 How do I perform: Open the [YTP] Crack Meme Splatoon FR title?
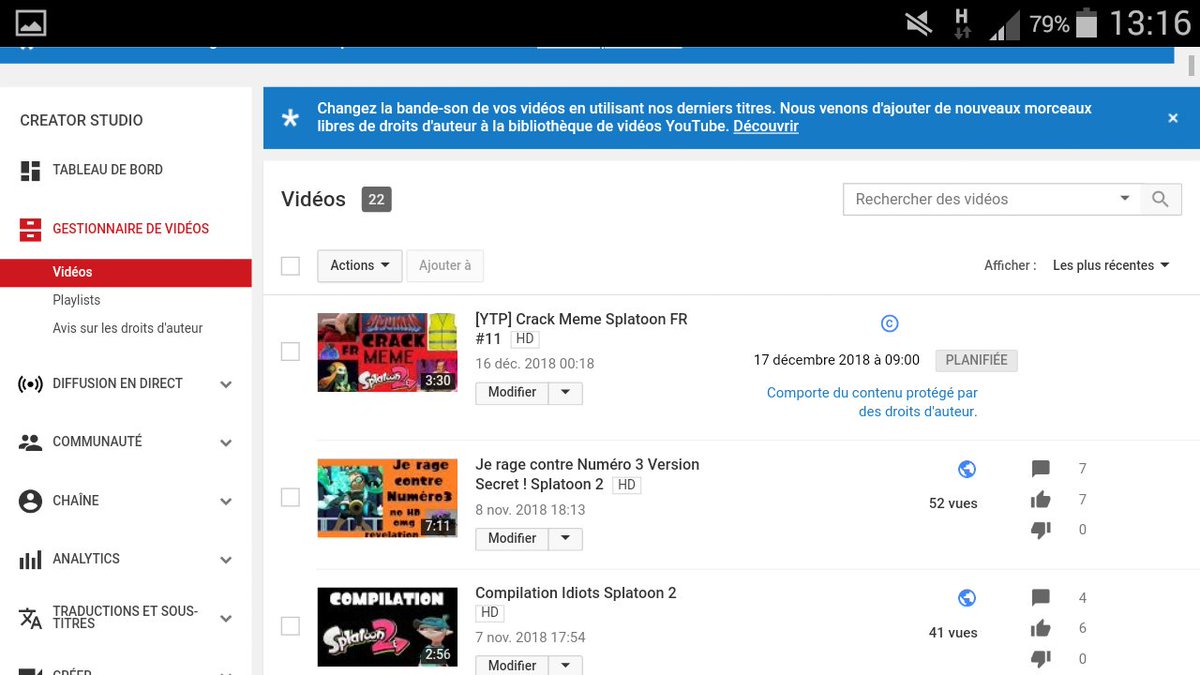click(x=581, y=329)
